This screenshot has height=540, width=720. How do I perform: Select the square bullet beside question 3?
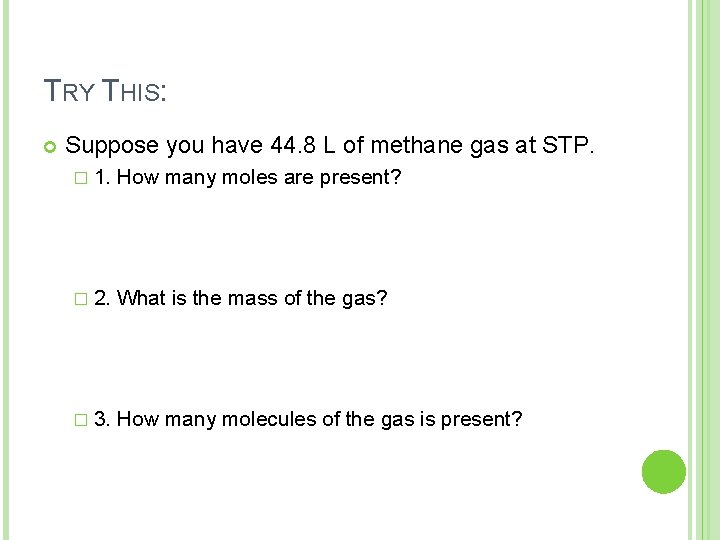(81, 420)
